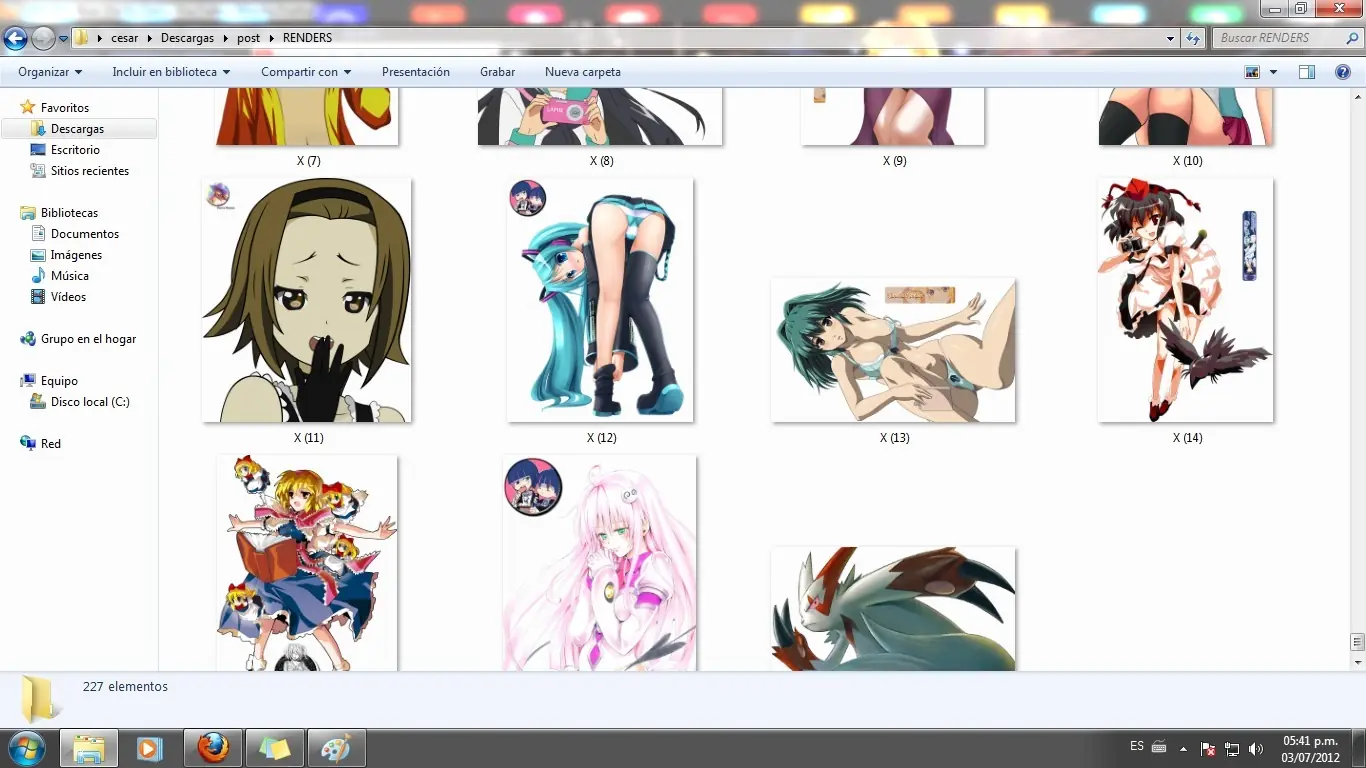The width and height of the screenshot is (1366, 768).
Task: Select Equipo in the navigation pane
Action: point(59,381)
